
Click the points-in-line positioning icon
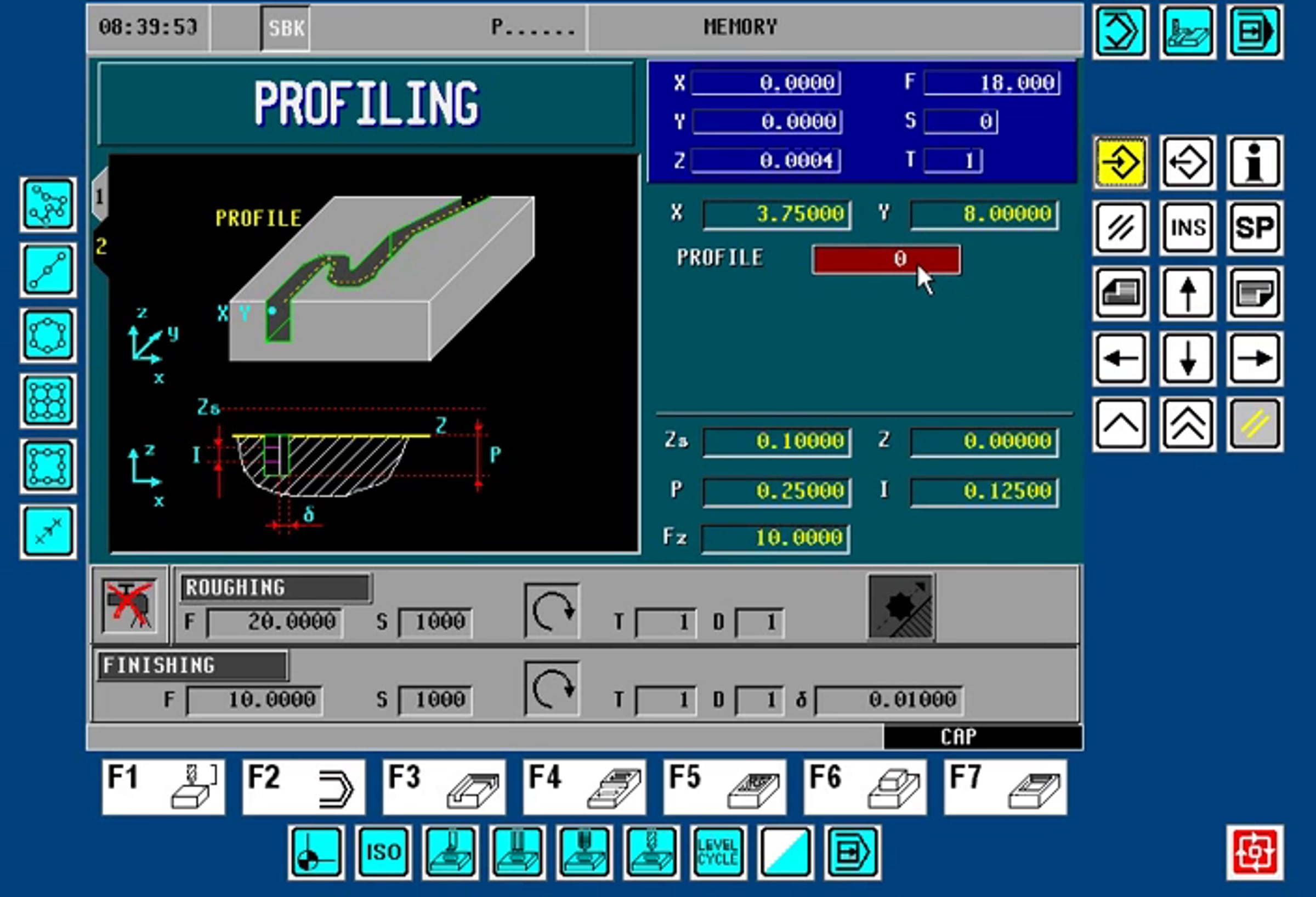(x=48, y=270)
